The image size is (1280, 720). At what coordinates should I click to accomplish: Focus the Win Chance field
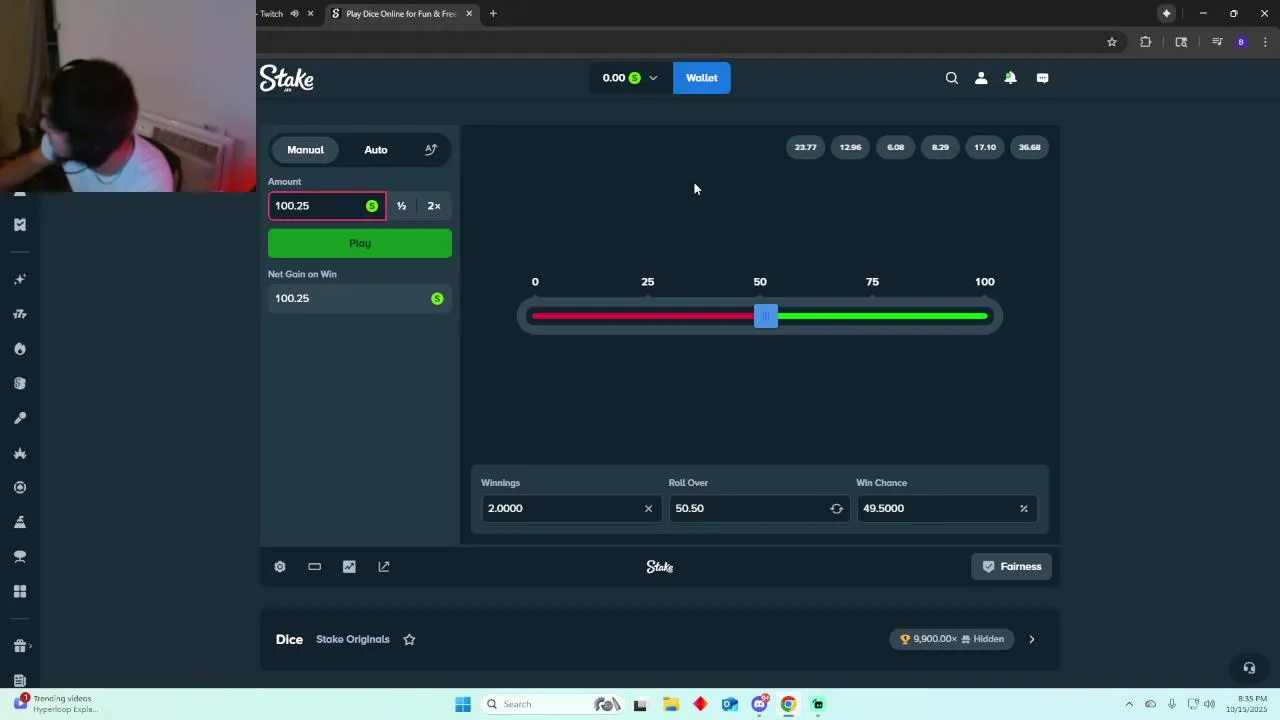coord(946,508)
